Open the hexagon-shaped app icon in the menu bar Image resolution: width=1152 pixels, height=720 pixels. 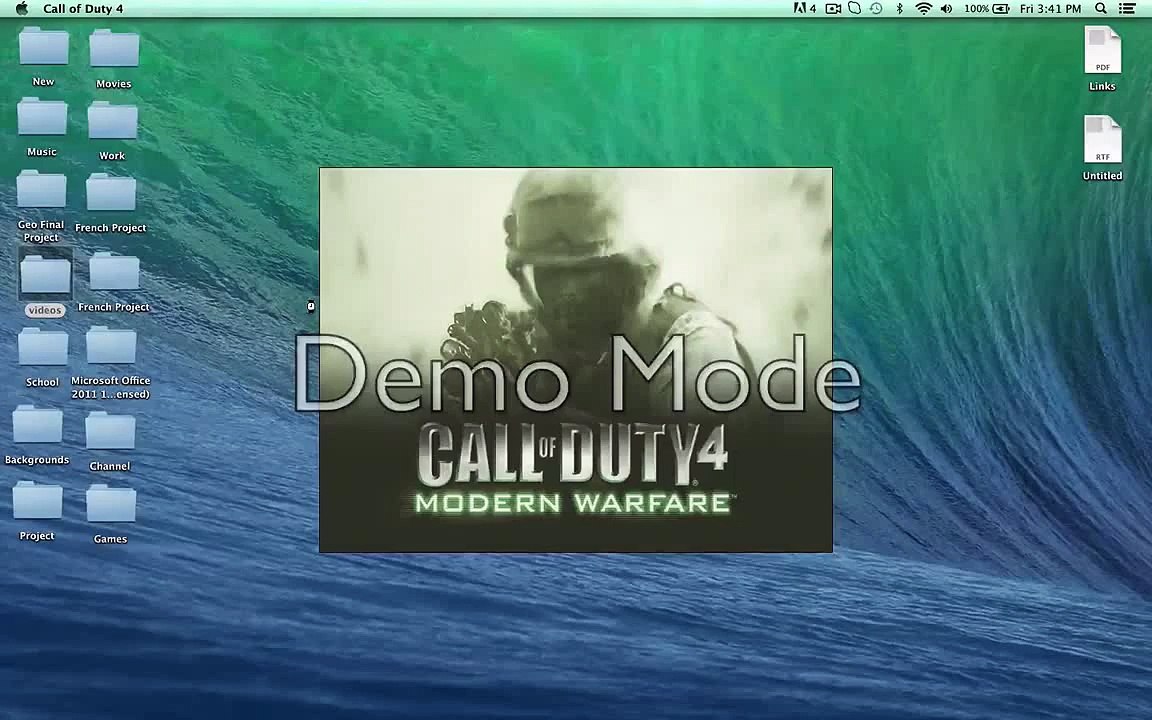coord(854,8)
